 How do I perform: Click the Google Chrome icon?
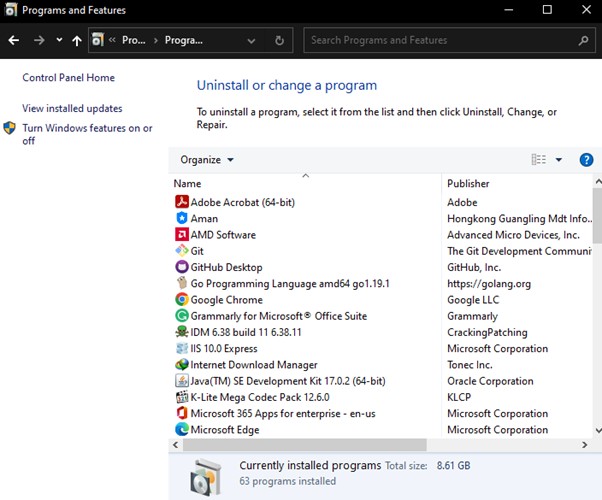[182, 299]
